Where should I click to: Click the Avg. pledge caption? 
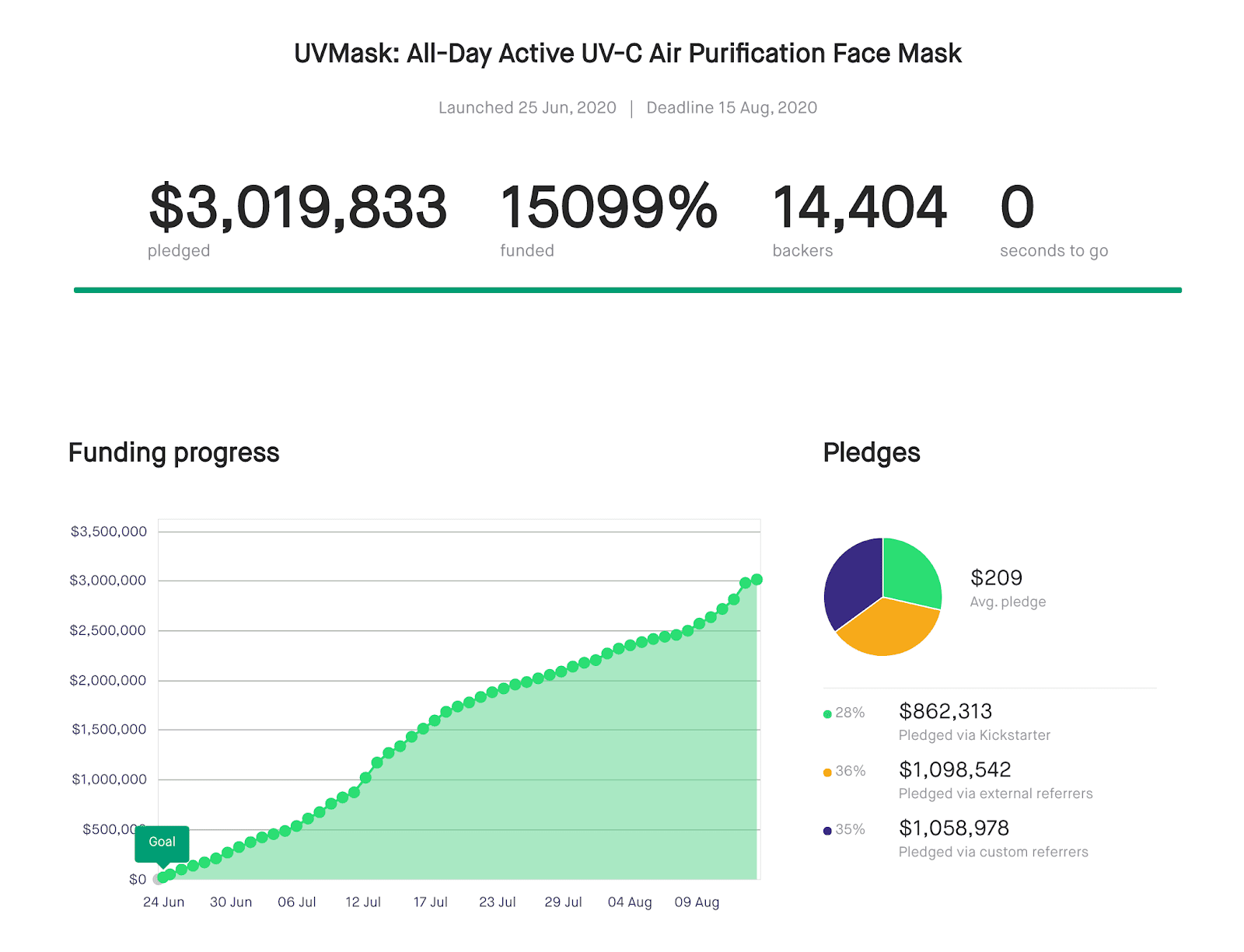coord(1008,602)
